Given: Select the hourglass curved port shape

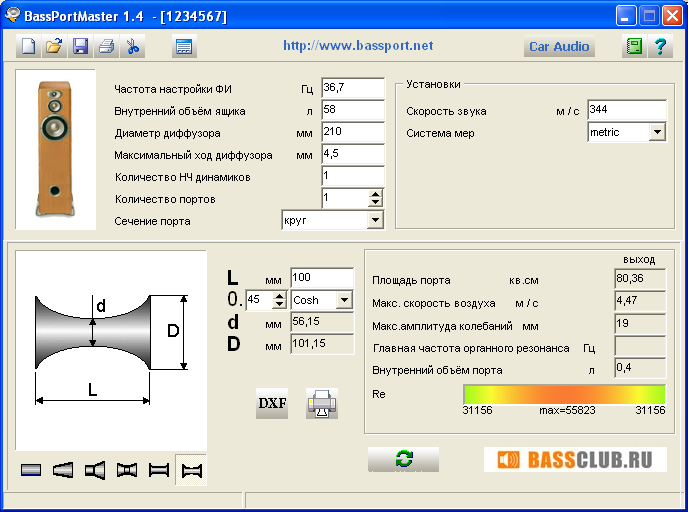Looking at the screenshot, I should [191, 470].
